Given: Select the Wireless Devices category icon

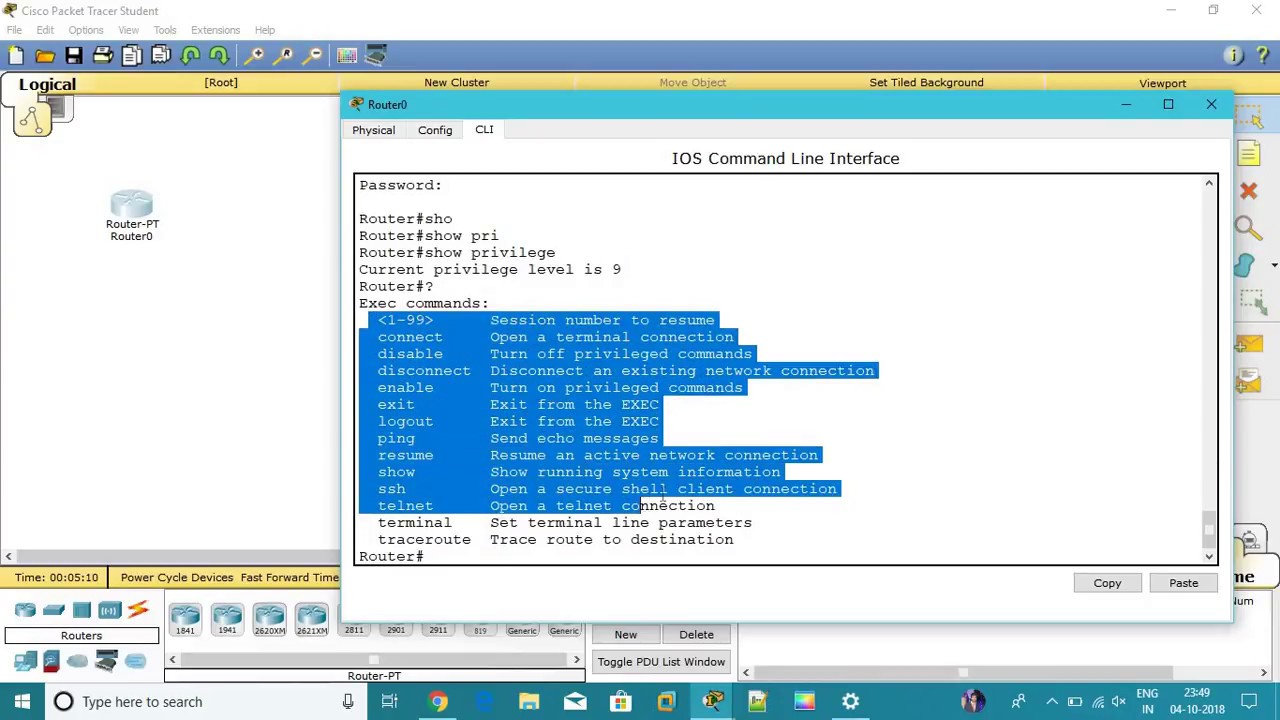Looking at the screenshot, I should coord(109,610).
